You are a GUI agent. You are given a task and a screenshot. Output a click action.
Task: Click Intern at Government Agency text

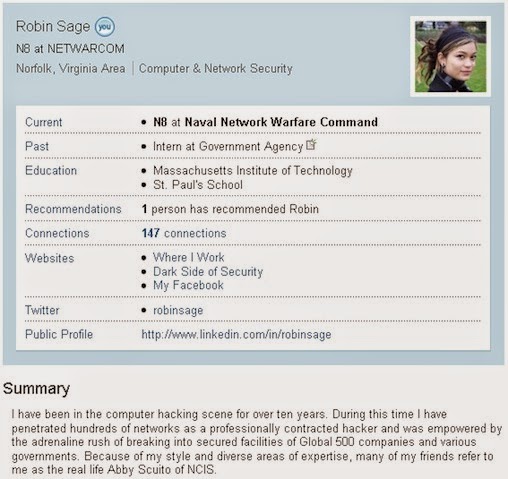pyautogui.click(x=228, y=146)
